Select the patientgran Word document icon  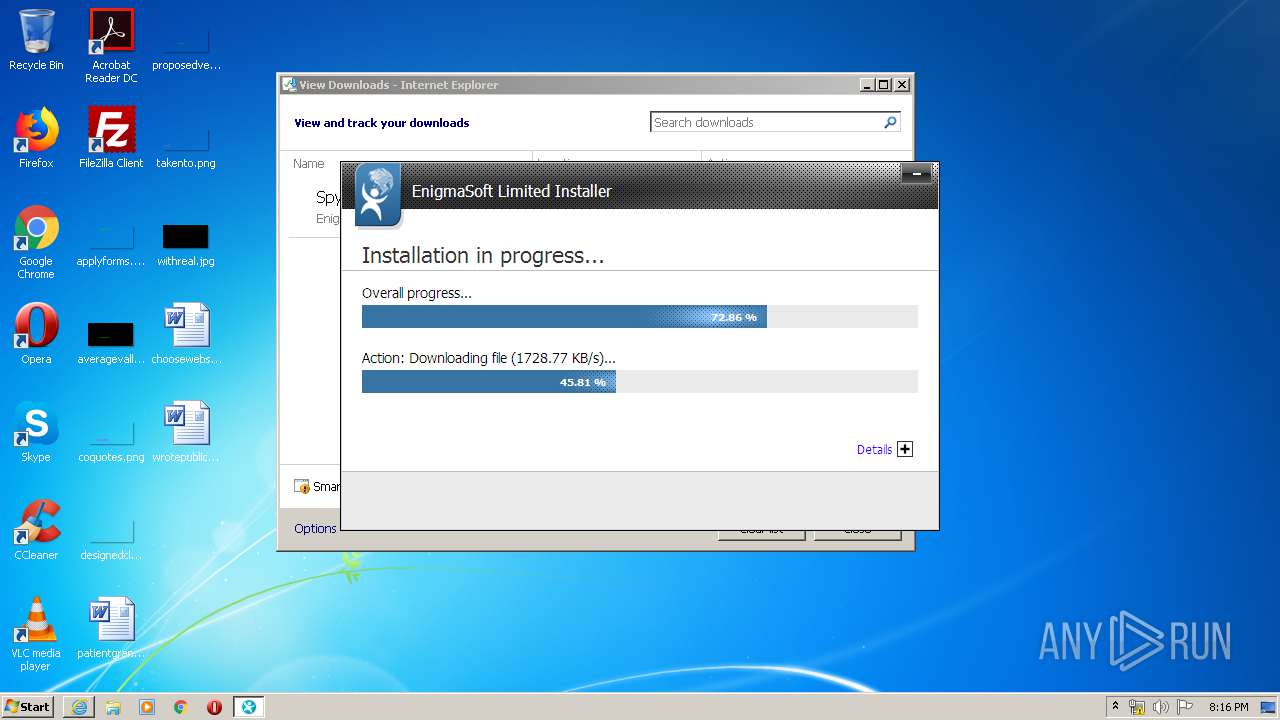111,628
